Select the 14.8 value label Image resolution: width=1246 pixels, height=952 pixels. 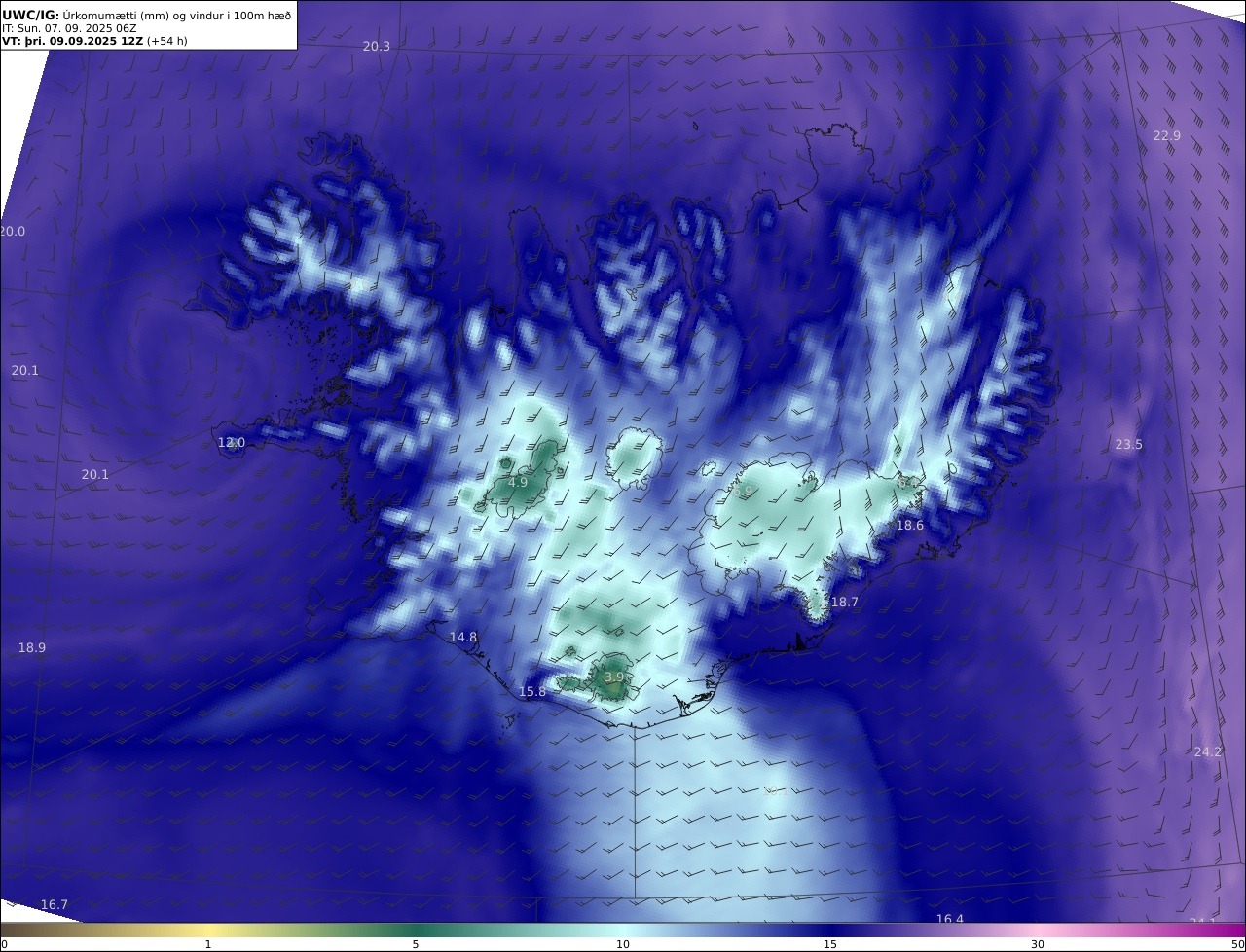tap(463, 638)
